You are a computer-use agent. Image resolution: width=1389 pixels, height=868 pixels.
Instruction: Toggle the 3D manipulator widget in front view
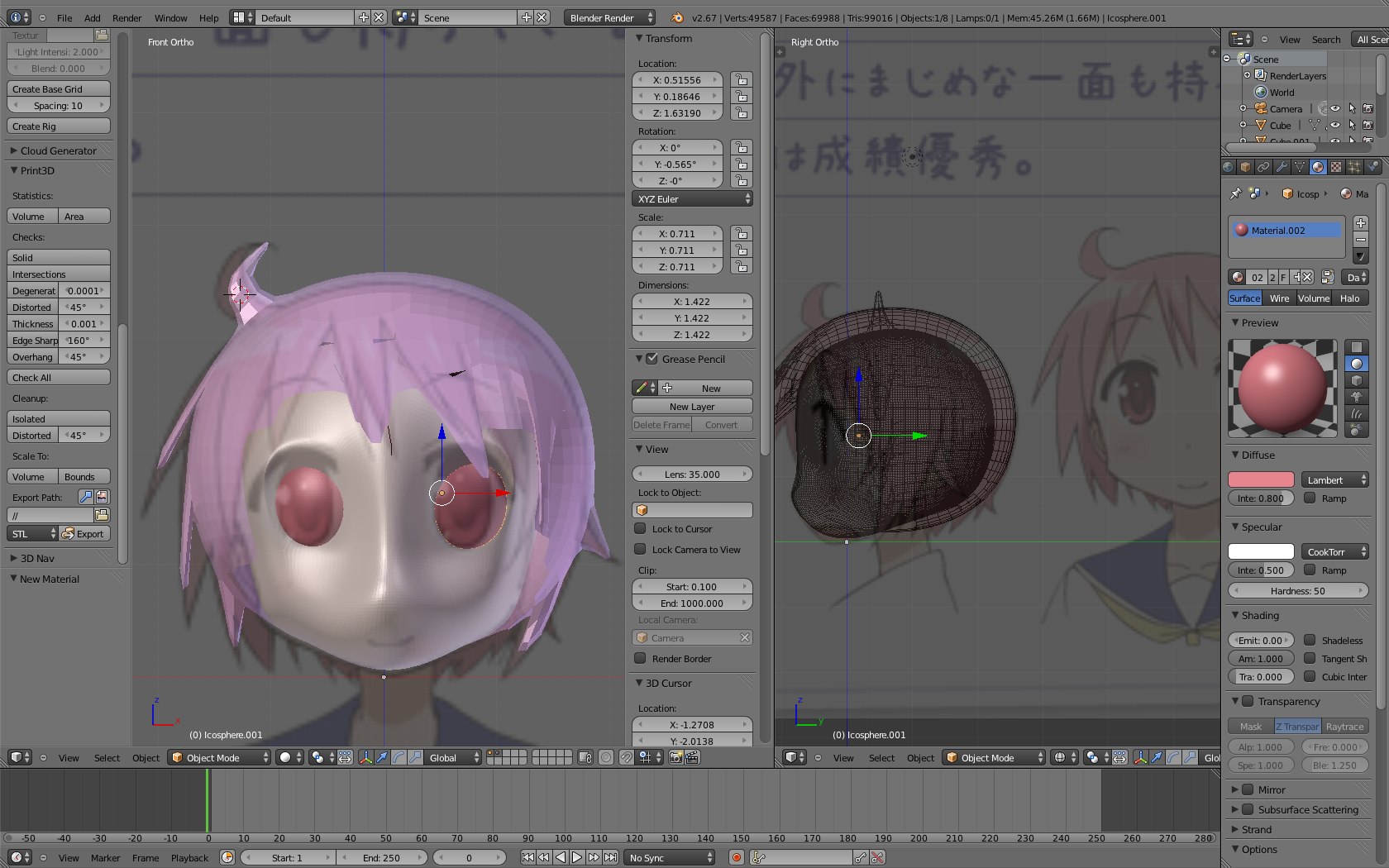pos(365,757)
